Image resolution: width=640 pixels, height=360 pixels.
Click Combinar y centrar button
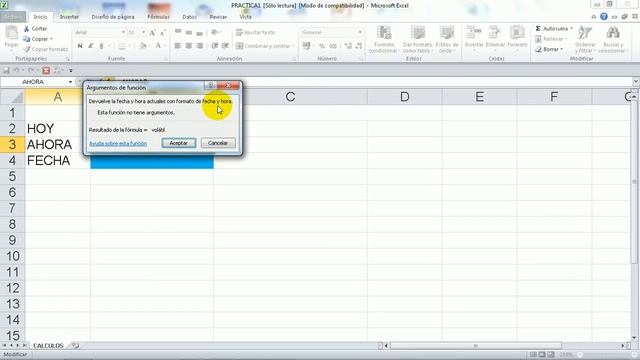[x=263, y=46]
